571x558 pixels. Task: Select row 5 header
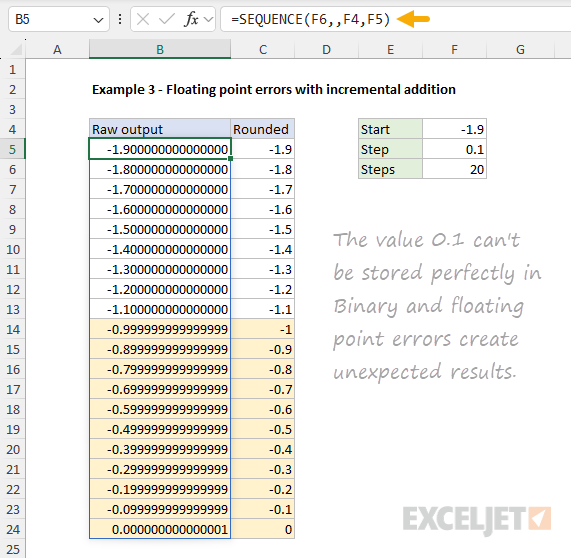pos(13,149)
